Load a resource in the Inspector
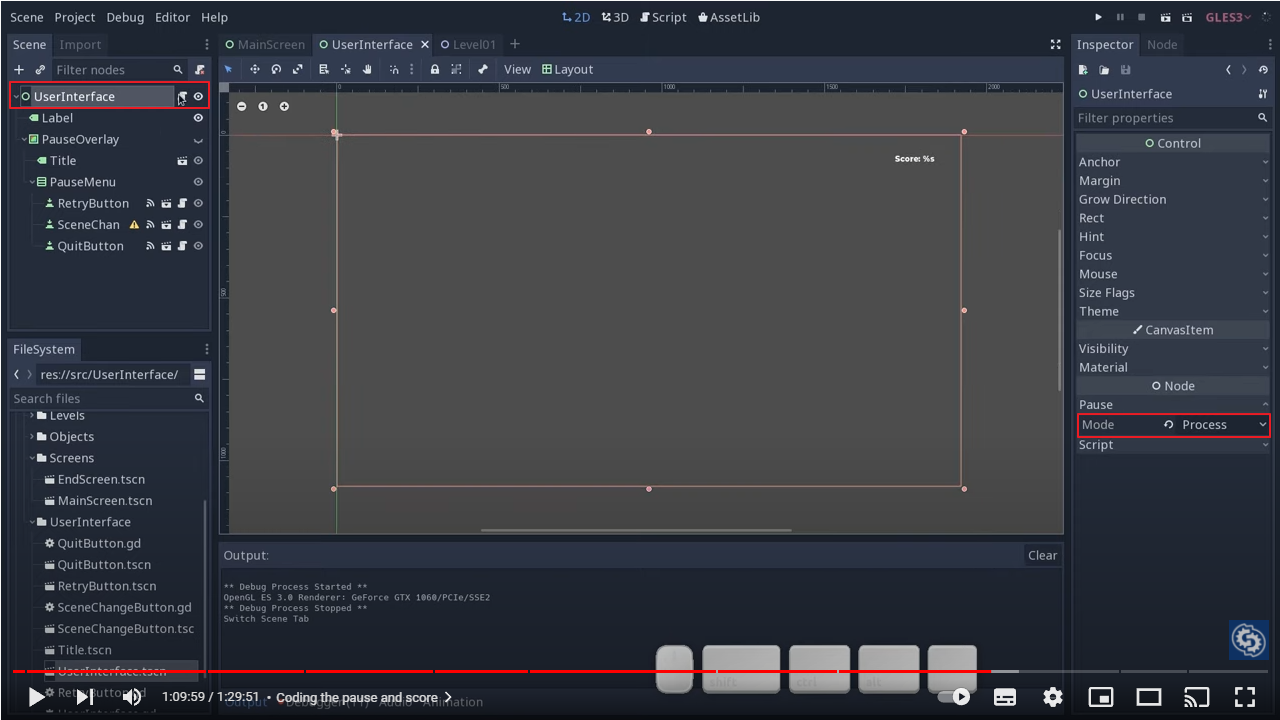Viewport: 1280px width, 720px height. [x=1104, y=70]
